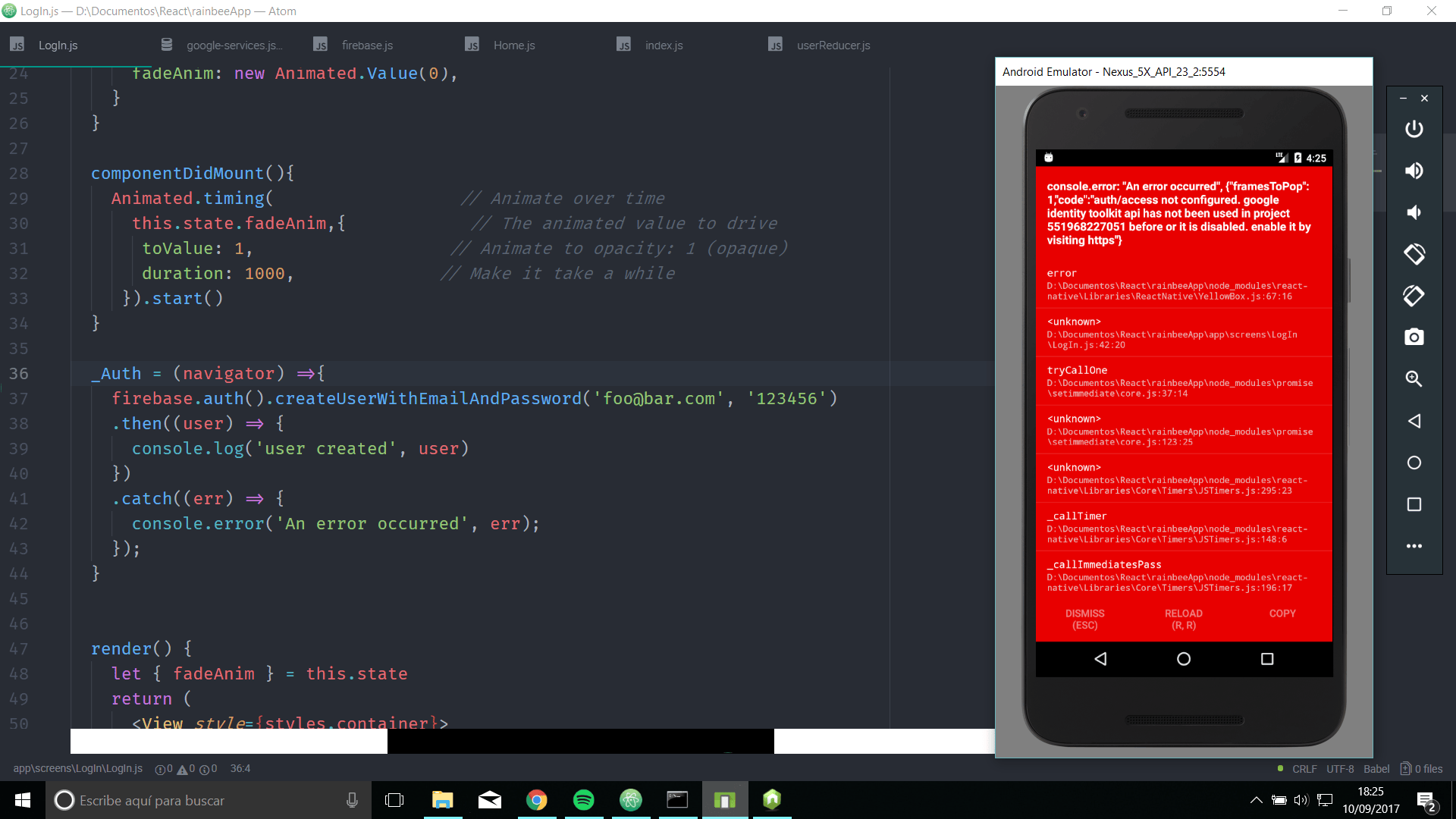
Task: Open Chrome from the taskbar
Action: click(x=537, y=800)
